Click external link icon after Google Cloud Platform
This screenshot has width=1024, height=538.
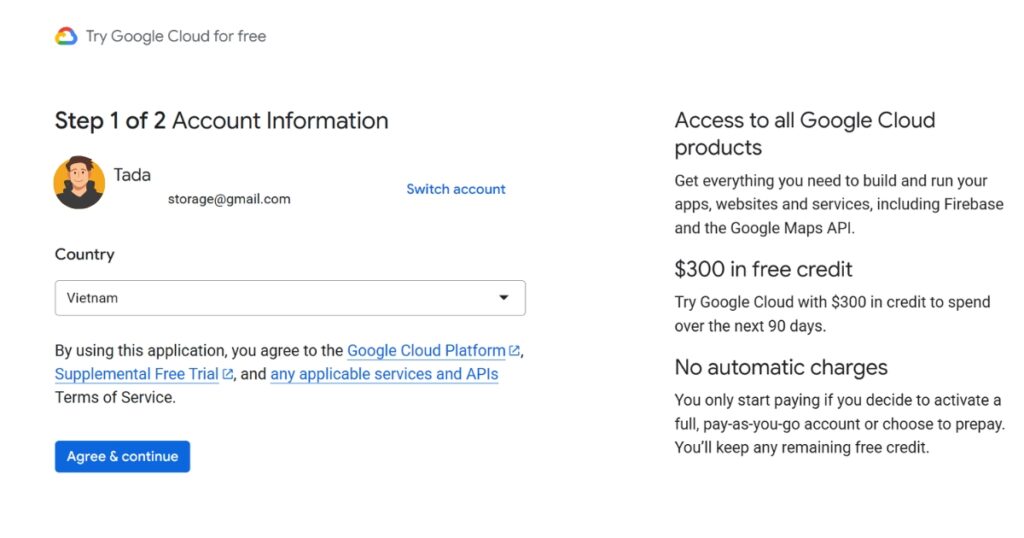point(515,351)
